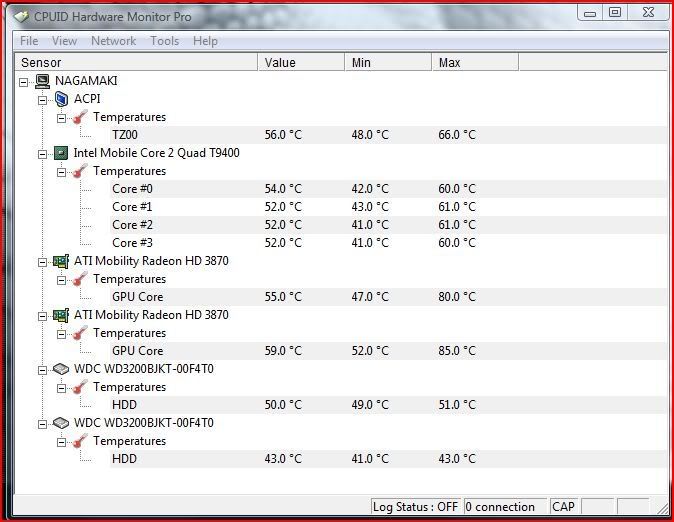Screen dimensions: 674x522
Task: Click the NAGAMAKI label
Action: (x=86, y=81)
